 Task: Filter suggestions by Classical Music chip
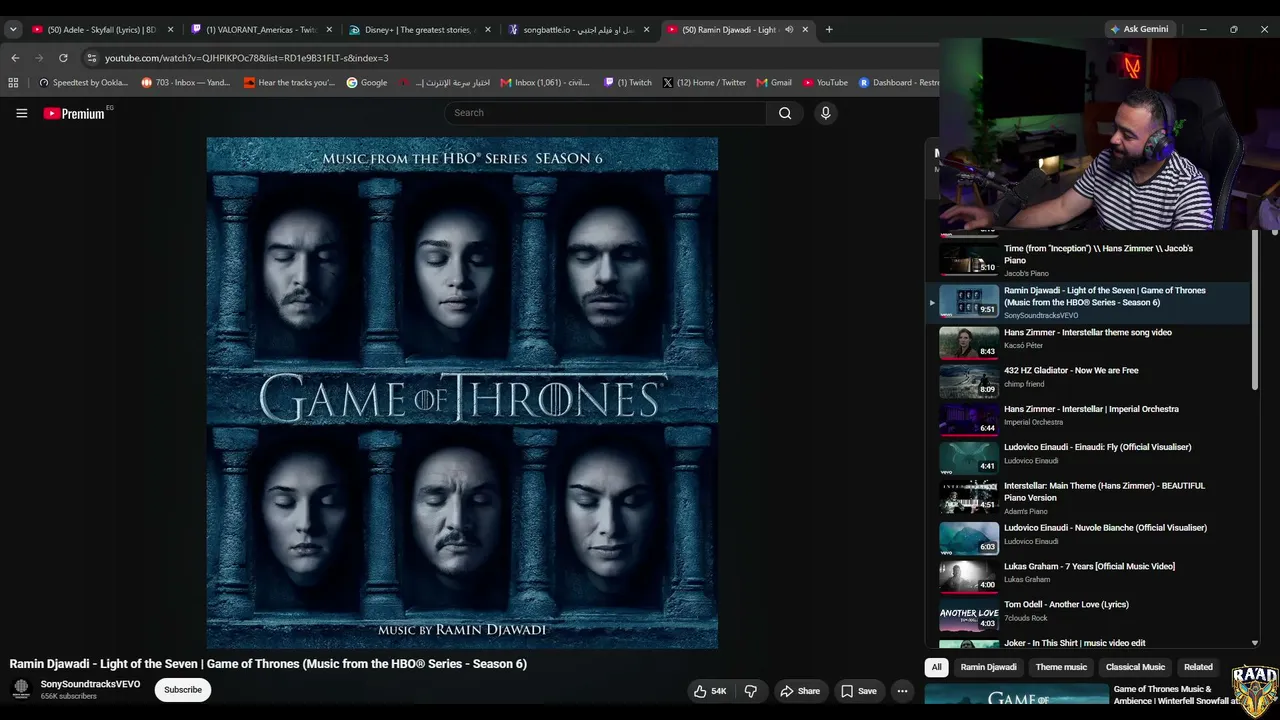[1135, 667]
